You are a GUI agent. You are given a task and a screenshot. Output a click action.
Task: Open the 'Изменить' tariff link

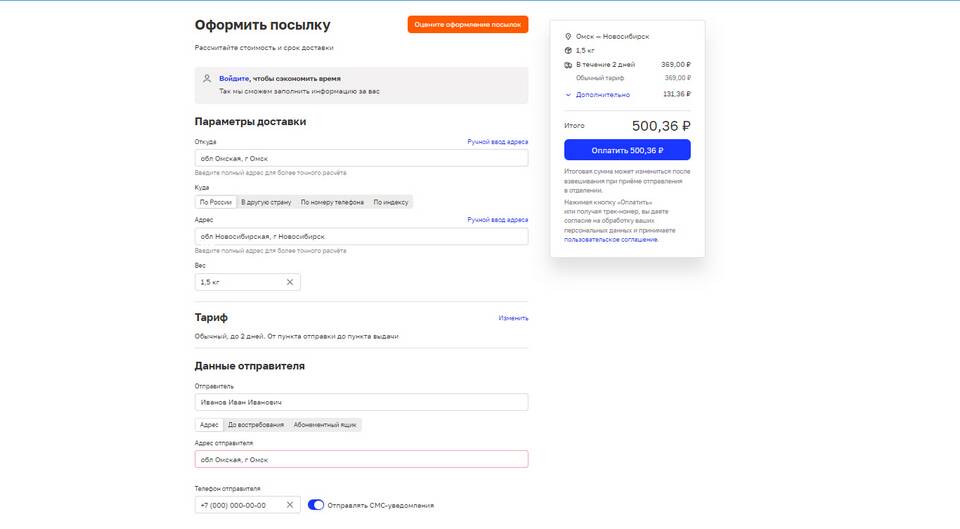point(513,318)
